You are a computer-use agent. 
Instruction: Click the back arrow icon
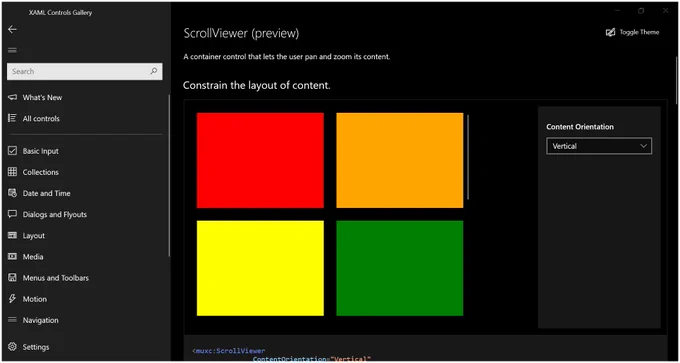click(x=13, y=29)
